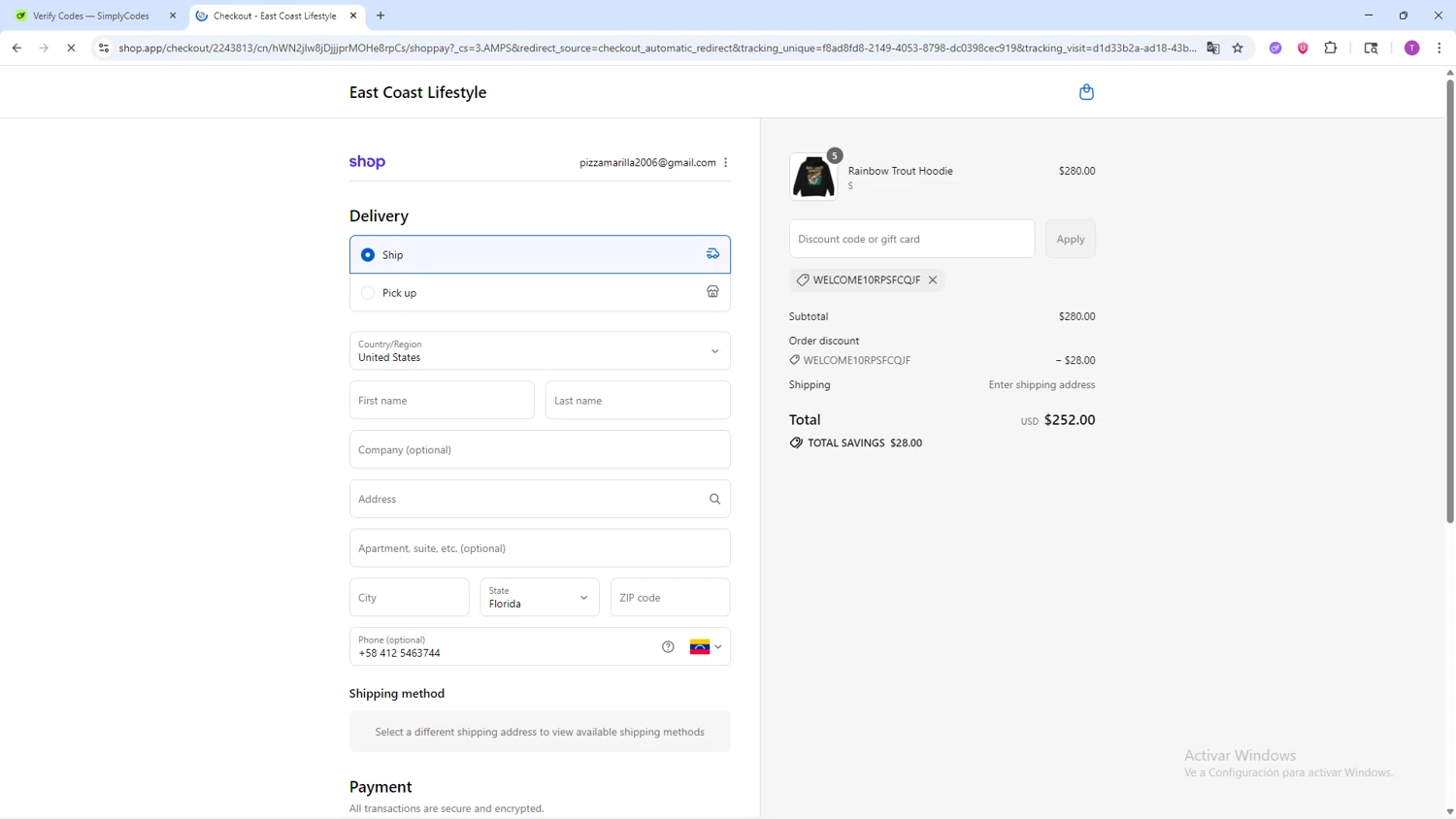
Task: Click the Rainbow Trout Hoodie product name
Action: [x=900, y=171]
